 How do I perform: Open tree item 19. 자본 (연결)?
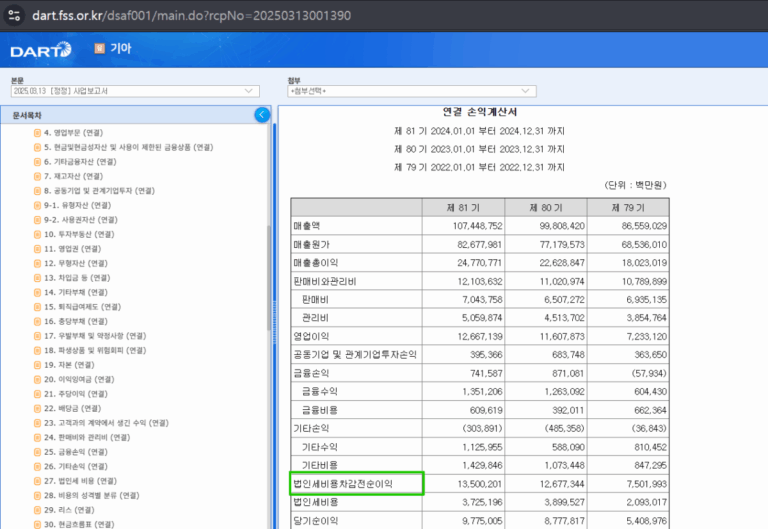69,365
